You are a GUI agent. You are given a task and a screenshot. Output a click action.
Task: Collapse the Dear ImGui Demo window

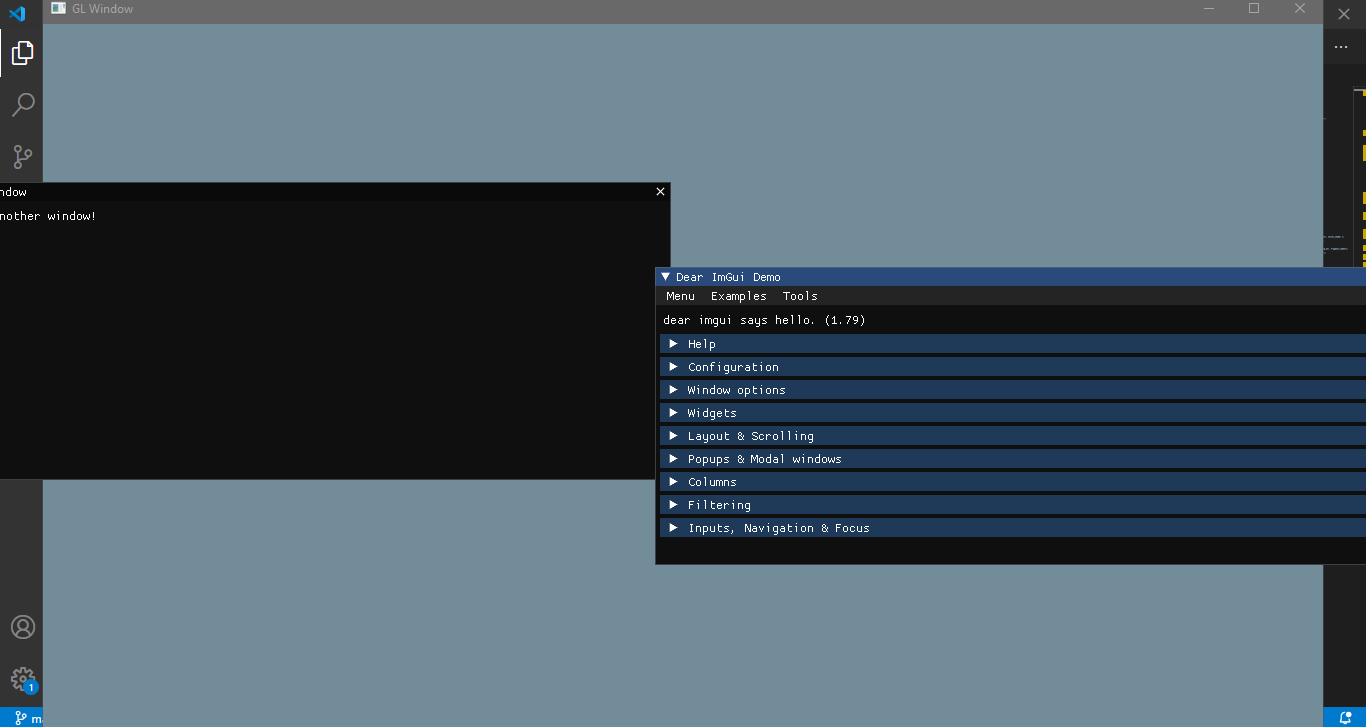coord(665,277)
